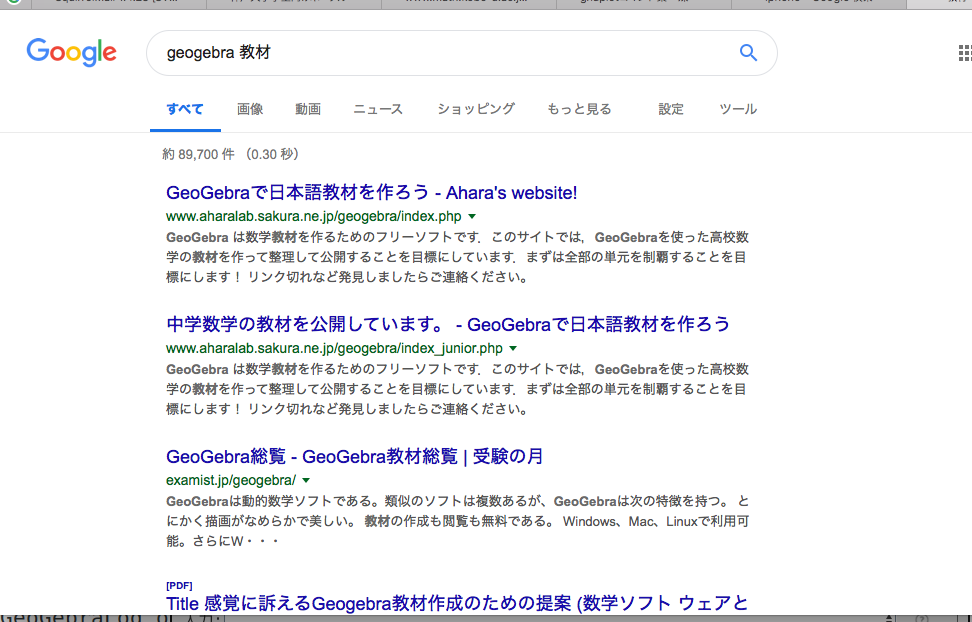
Task: Expand arrow next to index_junior.php URL
Action: tap(513, 349)
